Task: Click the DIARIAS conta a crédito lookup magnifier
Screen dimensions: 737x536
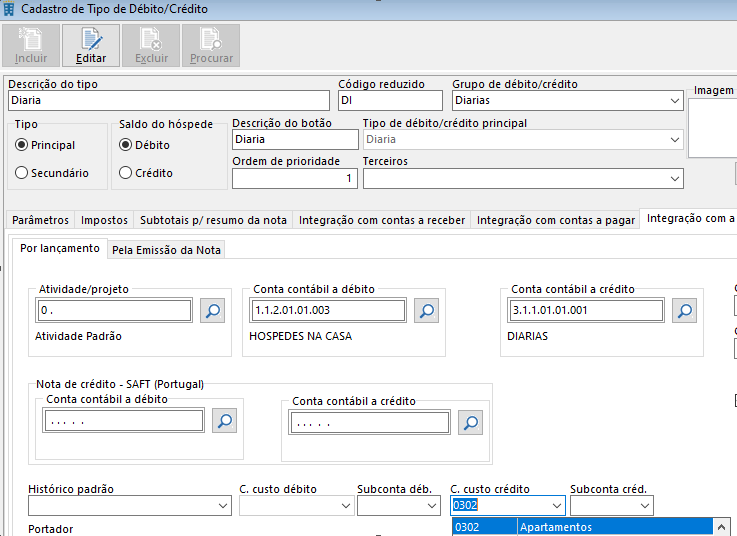Action: (685, 311)
